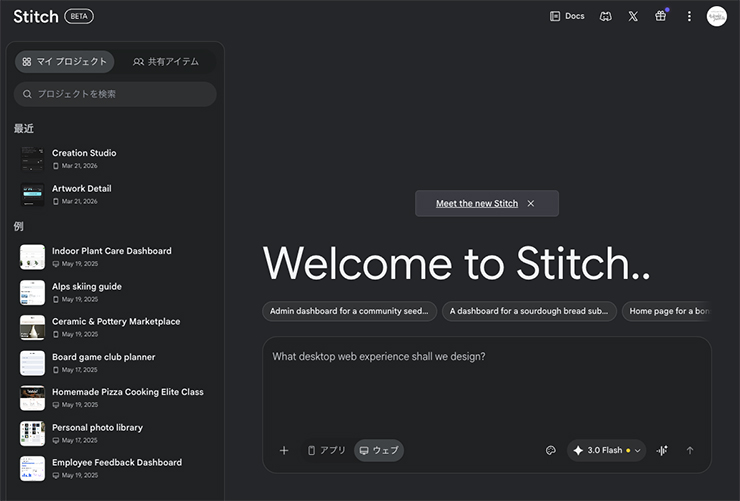This screenshot has width=740, height=501.
Task: Open the gift box what's new icon
Action: (x=661, y=16)
